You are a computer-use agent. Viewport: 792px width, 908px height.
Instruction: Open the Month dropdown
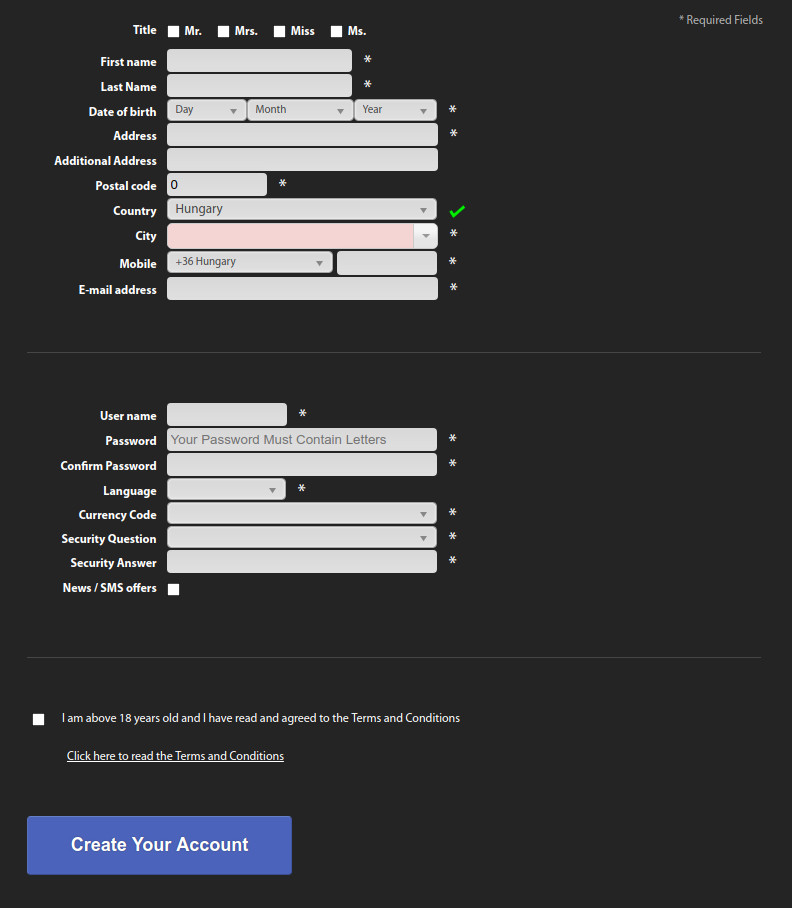[300, 110]
